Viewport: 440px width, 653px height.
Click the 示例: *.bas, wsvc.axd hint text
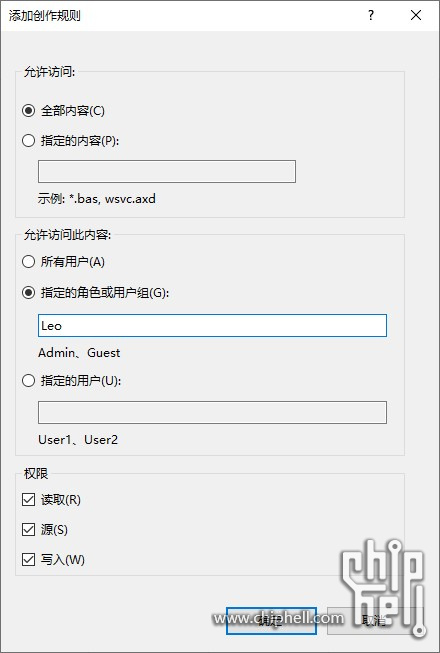pyautogui.click(x=97, y=199)
